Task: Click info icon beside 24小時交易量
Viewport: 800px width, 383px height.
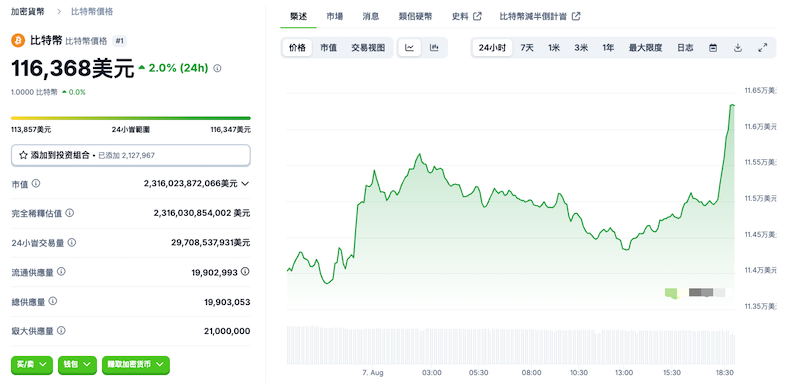Action: (72, 242)
